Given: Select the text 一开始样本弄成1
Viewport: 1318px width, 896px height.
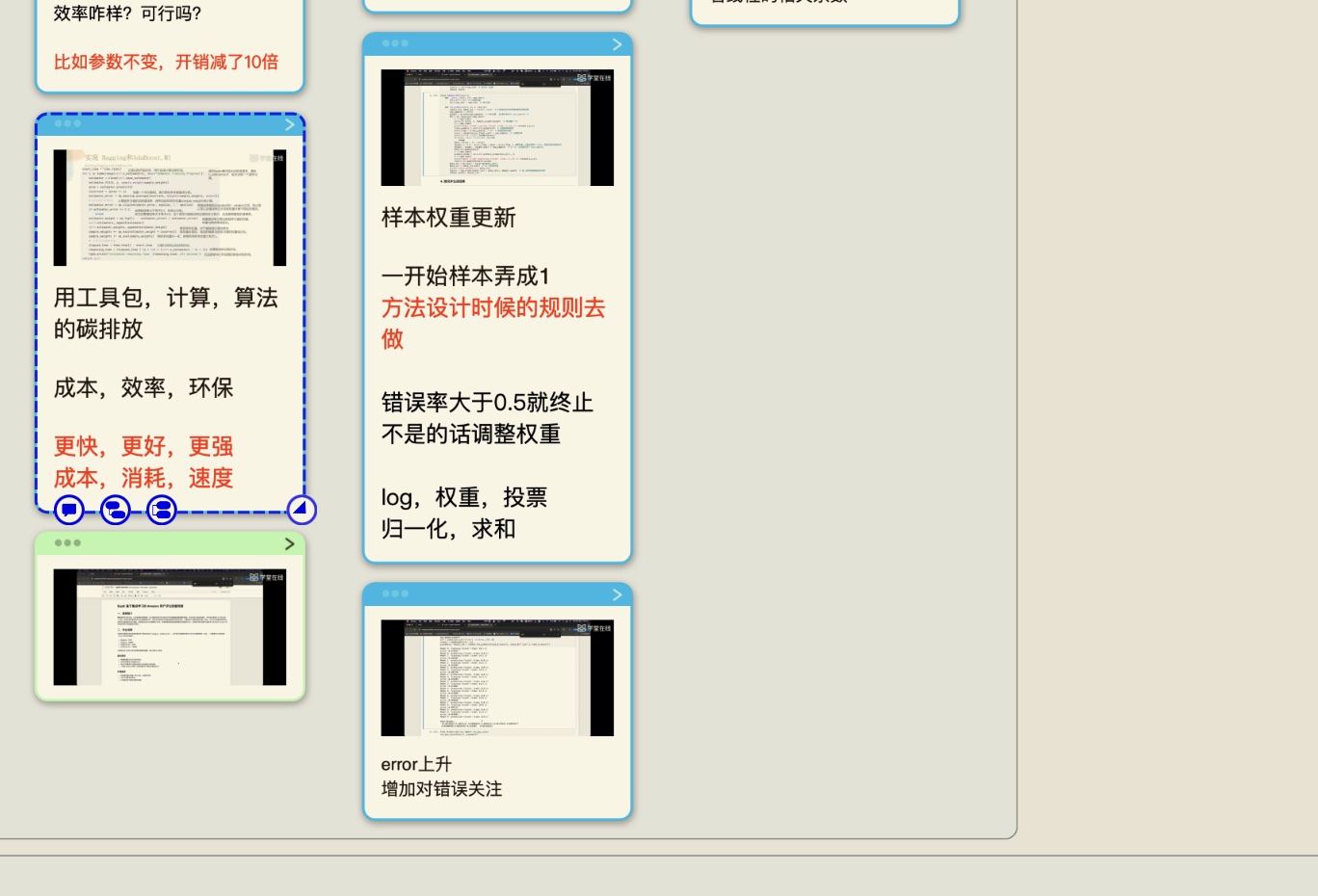Looking at the screenshot, I should (x=466, y=277).
